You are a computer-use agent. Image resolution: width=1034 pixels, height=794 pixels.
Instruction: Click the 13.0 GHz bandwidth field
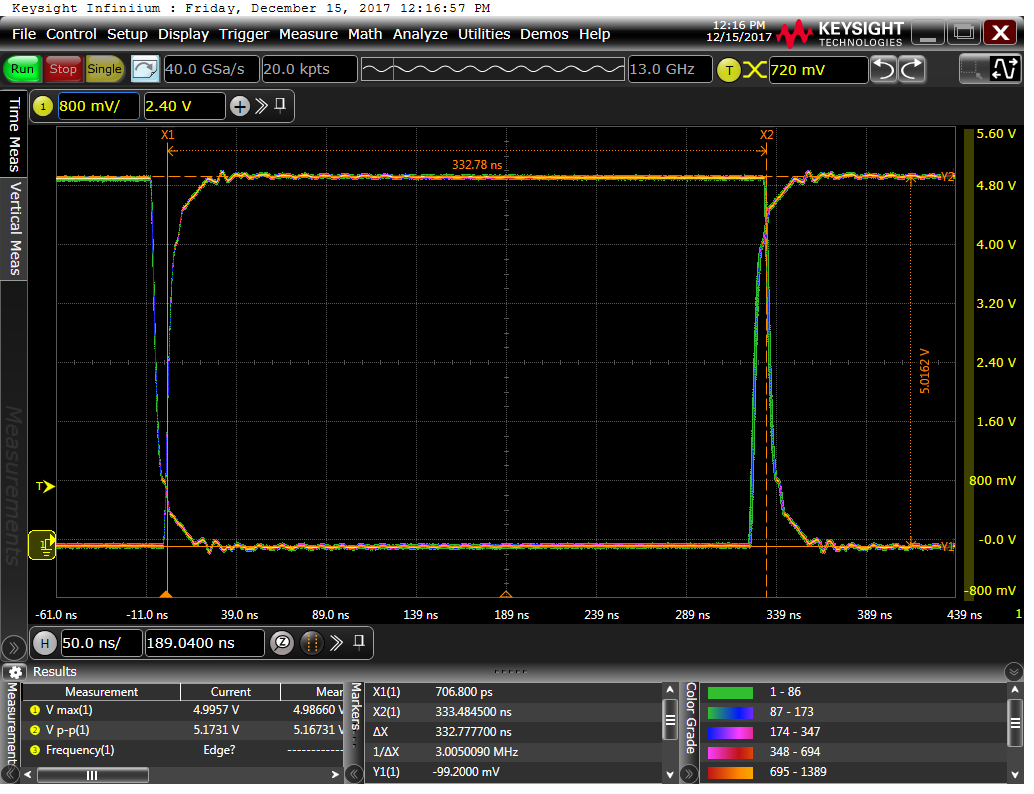pos(669,69)
